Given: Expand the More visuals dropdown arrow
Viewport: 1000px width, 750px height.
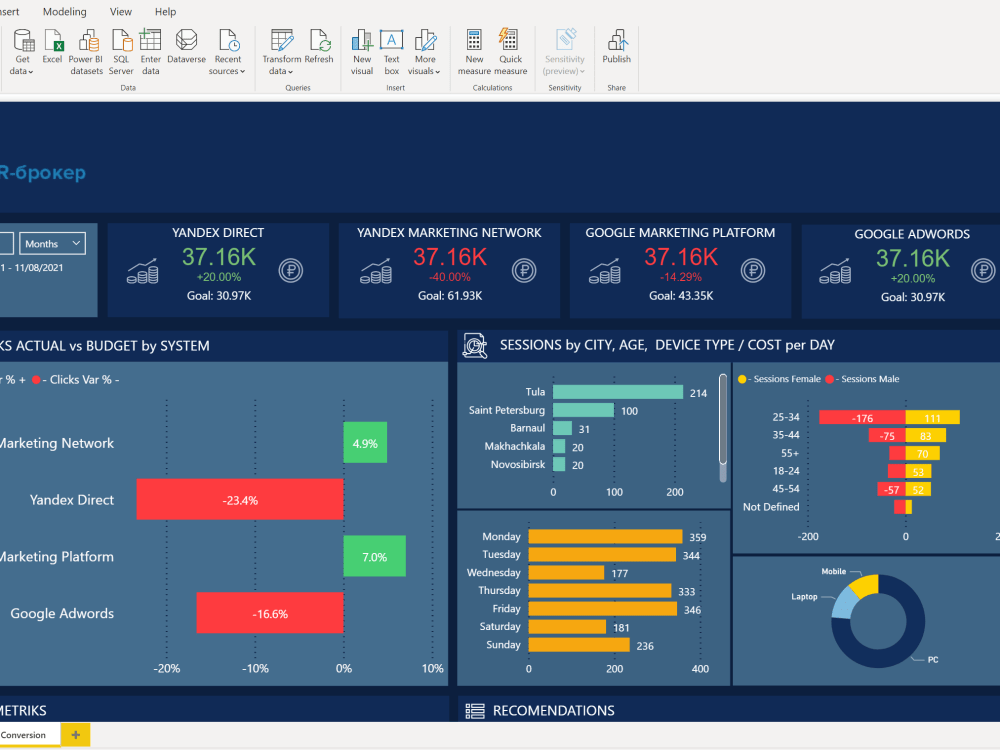Looking at the screenshot, I should pyautogui.click(x=438, y=72).
